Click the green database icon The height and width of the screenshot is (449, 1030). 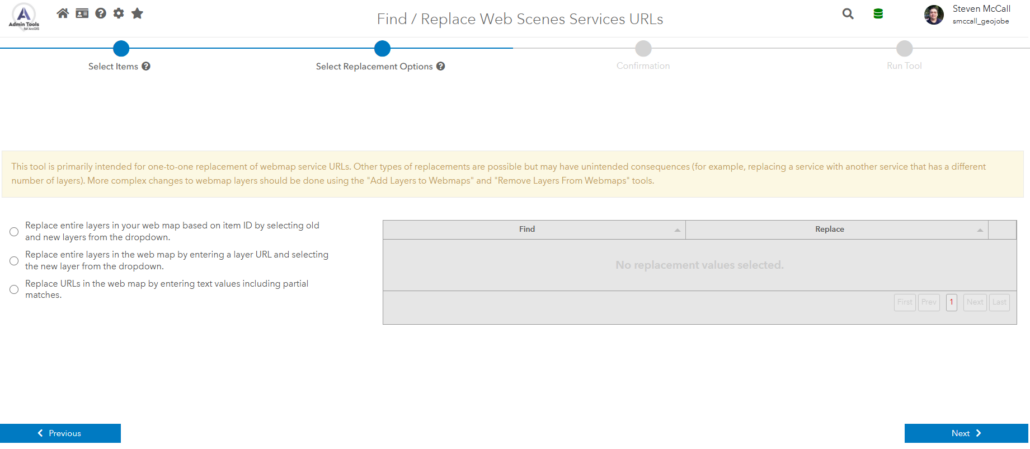[x=878, y=14]
